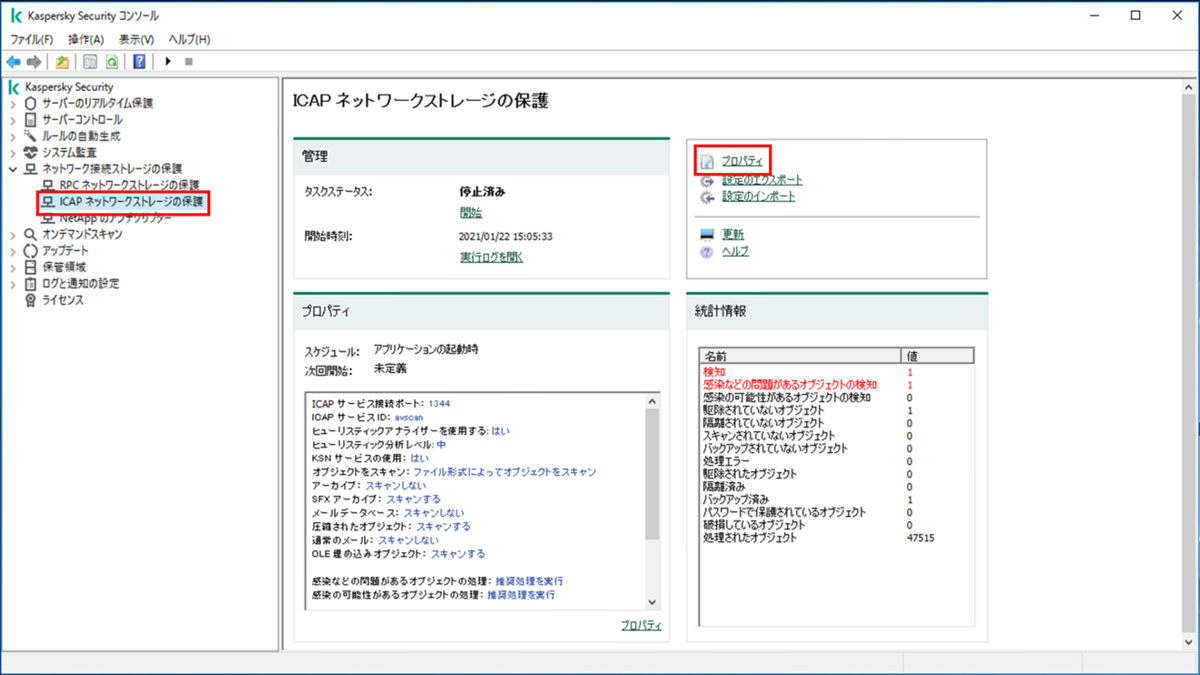
Task: Click the export icon beside 設定のエクスポート
Action: (707, 181)
